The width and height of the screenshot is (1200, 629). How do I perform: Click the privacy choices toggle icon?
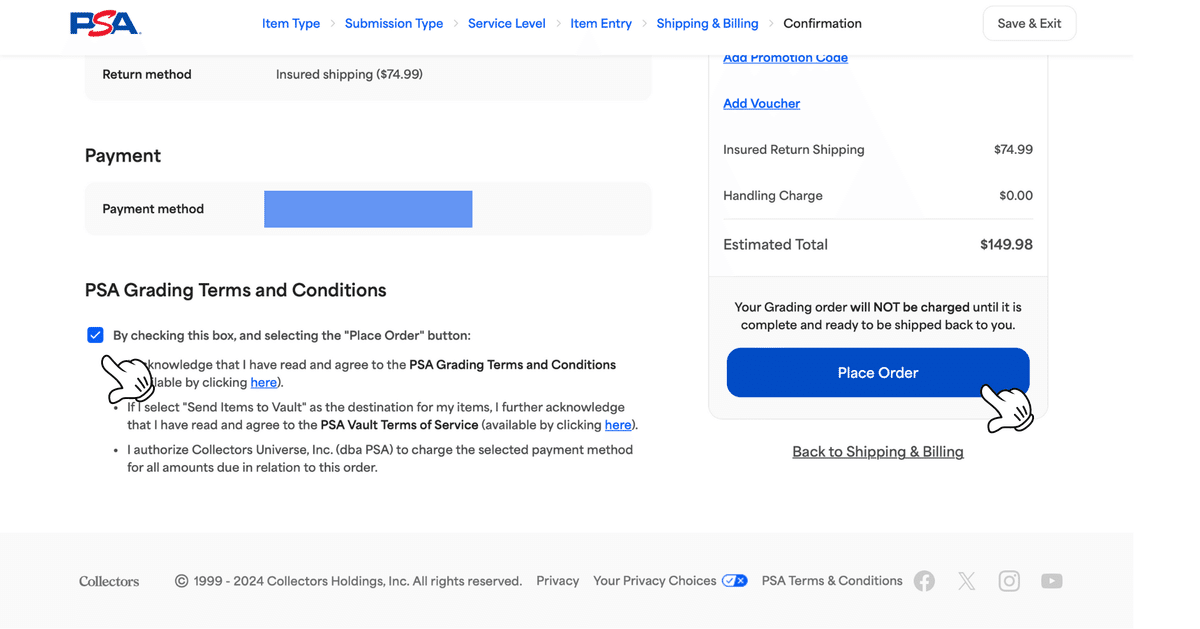(x=735, y=581)
